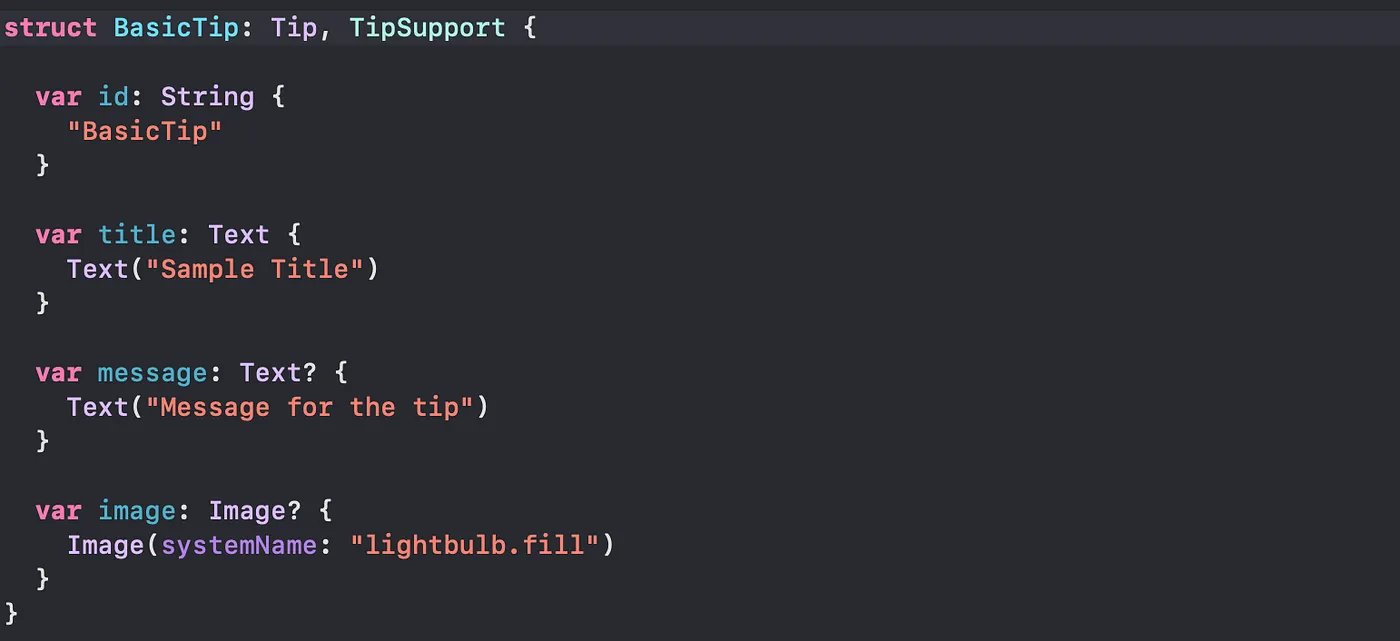The height and width of the screenshot is (641, 1400).
Task: Click the String type annotation
Action: click(207, 97)
